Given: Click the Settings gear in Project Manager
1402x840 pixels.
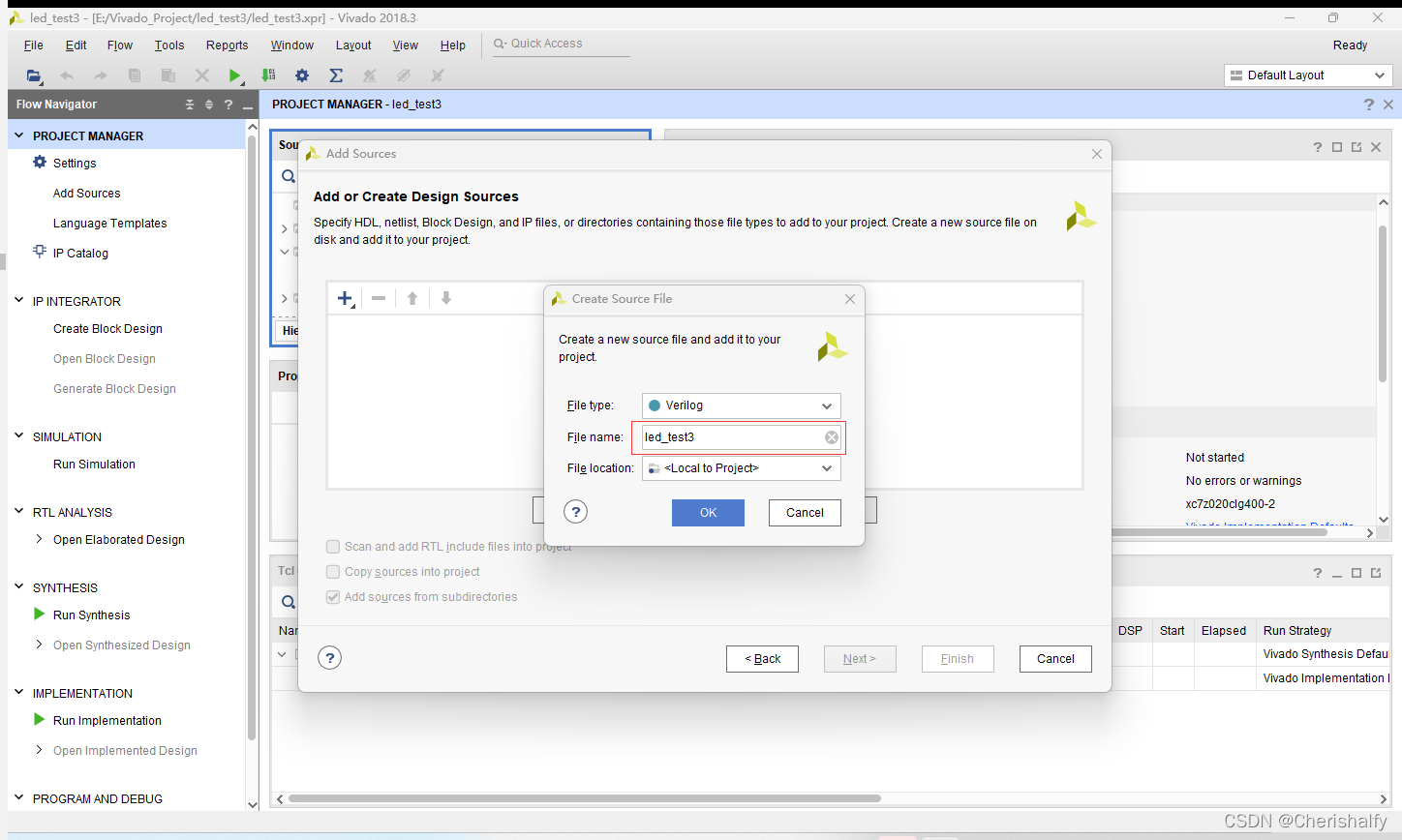Looking at the screenshot, I should 40,163.
